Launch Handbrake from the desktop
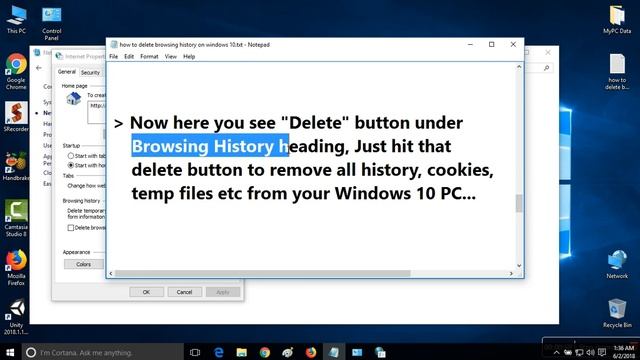This screenshot has height=360, width=640. coord(16,166)
